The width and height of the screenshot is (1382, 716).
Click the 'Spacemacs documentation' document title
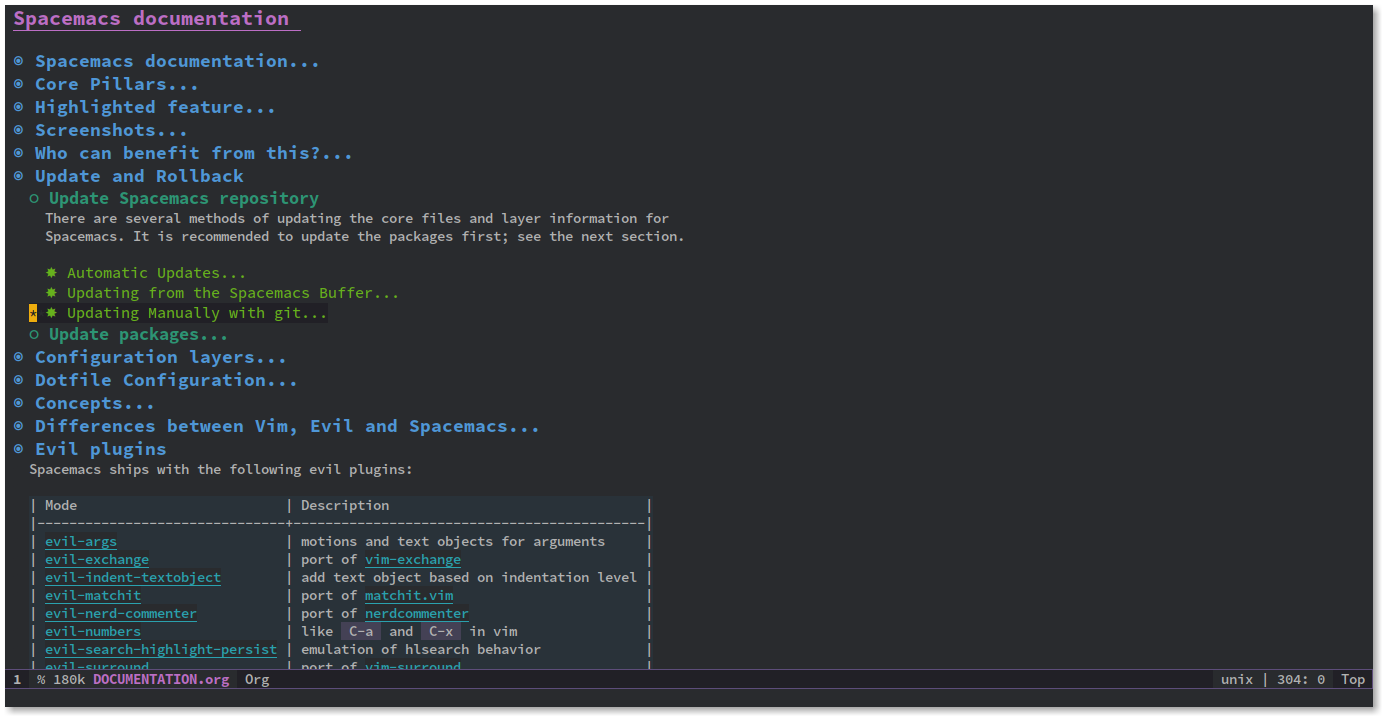151,18
